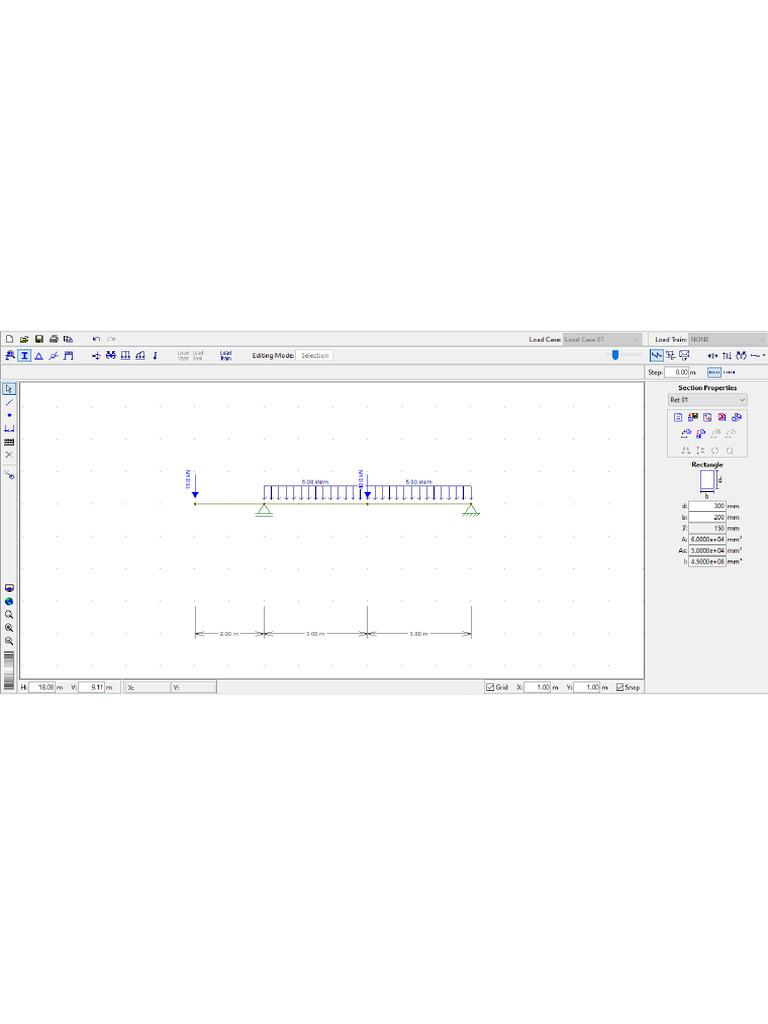Open the uniform distributed load icon
This screenshot has width=768, height=1024.
click(x=125, y=356)
